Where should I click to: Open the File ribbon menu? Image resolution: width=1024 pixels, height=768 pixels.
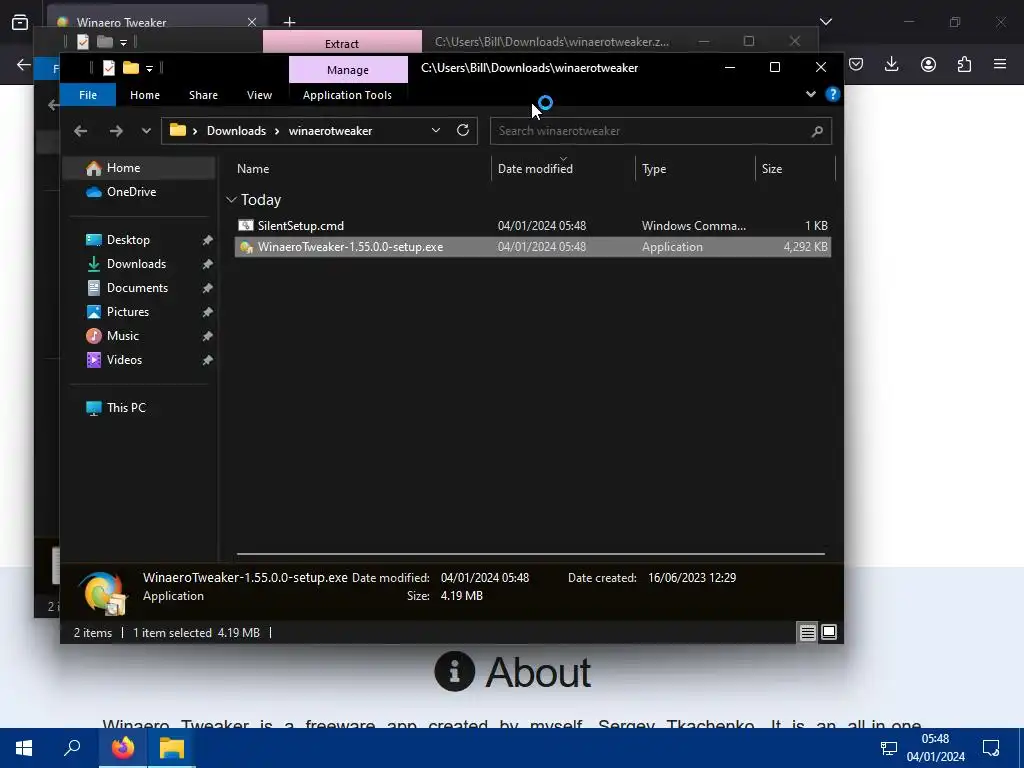tap(88, 95)
